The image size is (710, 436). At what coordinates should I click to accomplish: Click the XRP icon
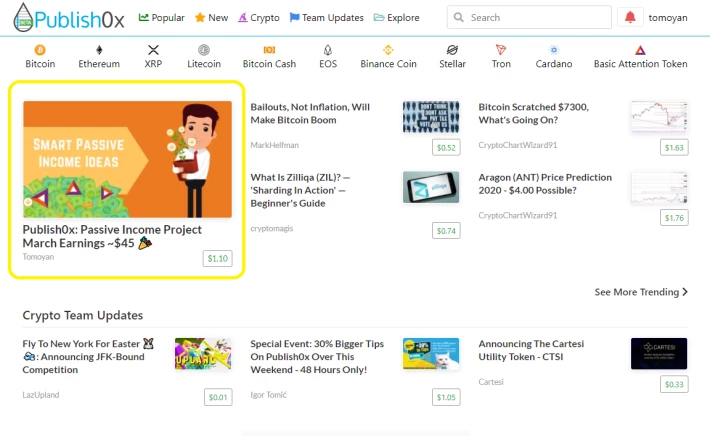(x=153, y=49)
